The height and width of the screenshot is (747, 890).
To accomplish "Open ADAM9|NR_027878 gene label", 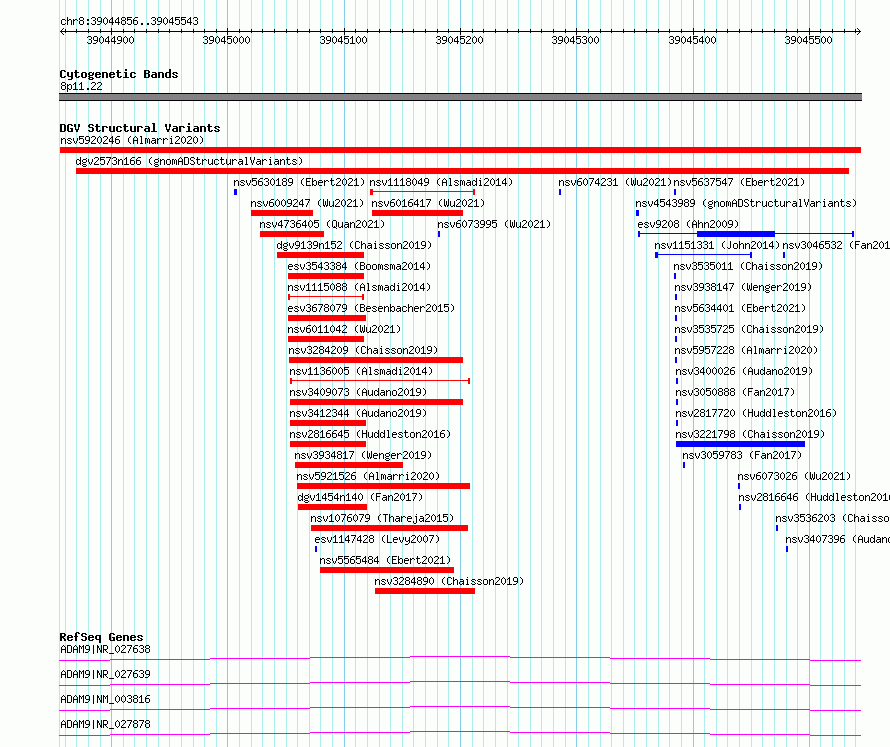I will 106,724.
